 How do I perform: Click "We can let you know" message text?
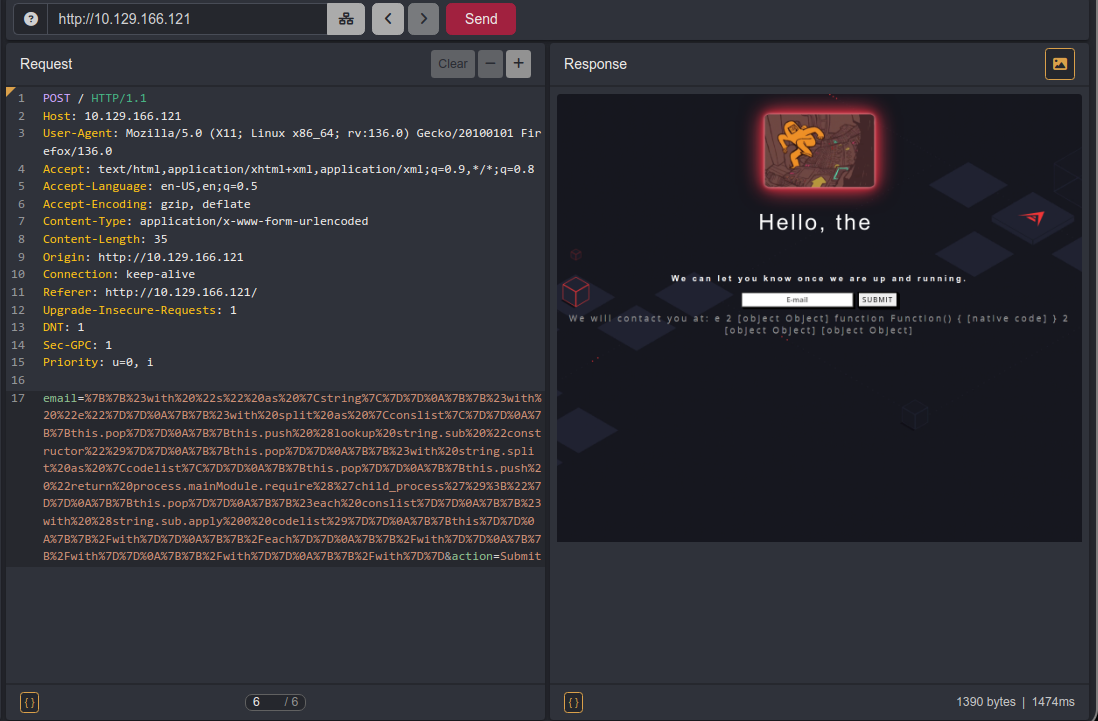(x=819, y=279)
